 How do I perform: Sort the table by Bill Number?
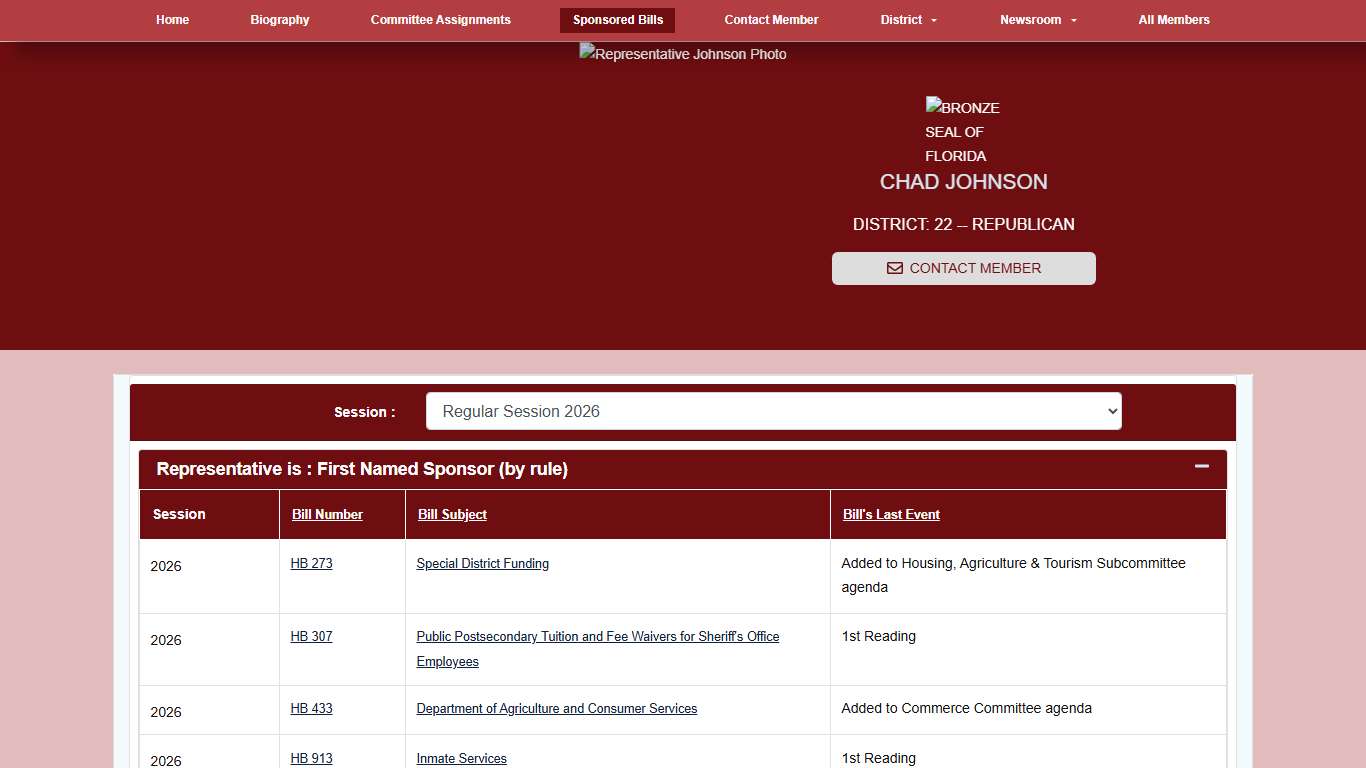327,514
